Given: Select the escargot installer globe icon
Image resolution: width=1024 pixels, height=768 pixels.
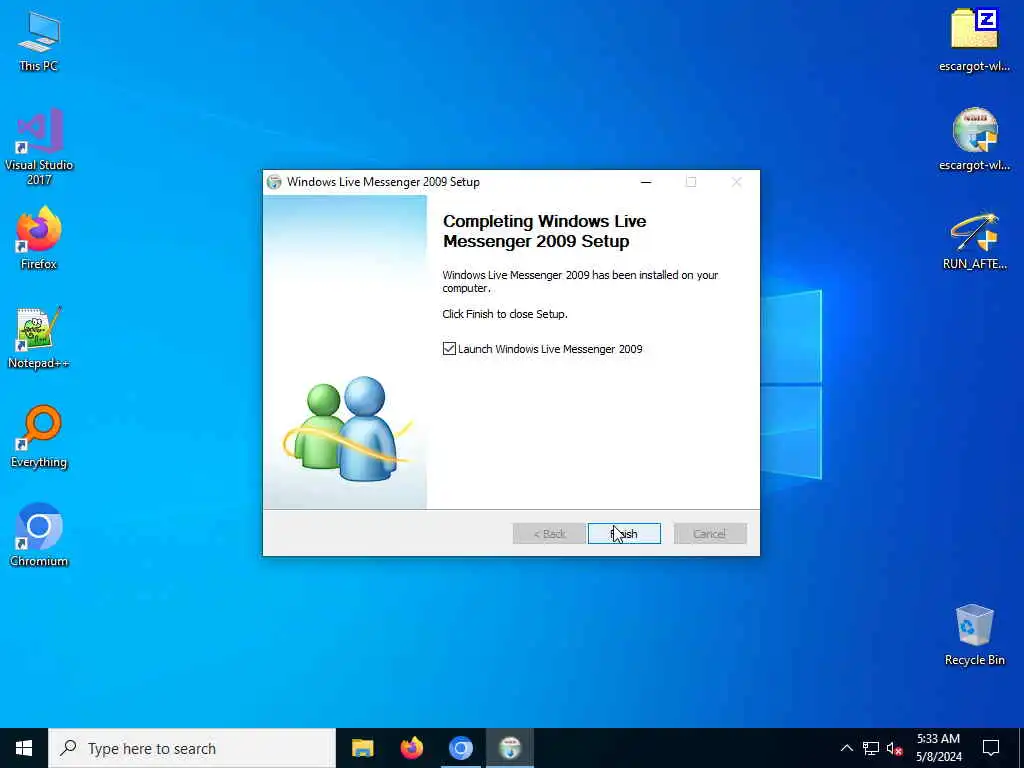Looking at the screenshot, I should 974,140.
